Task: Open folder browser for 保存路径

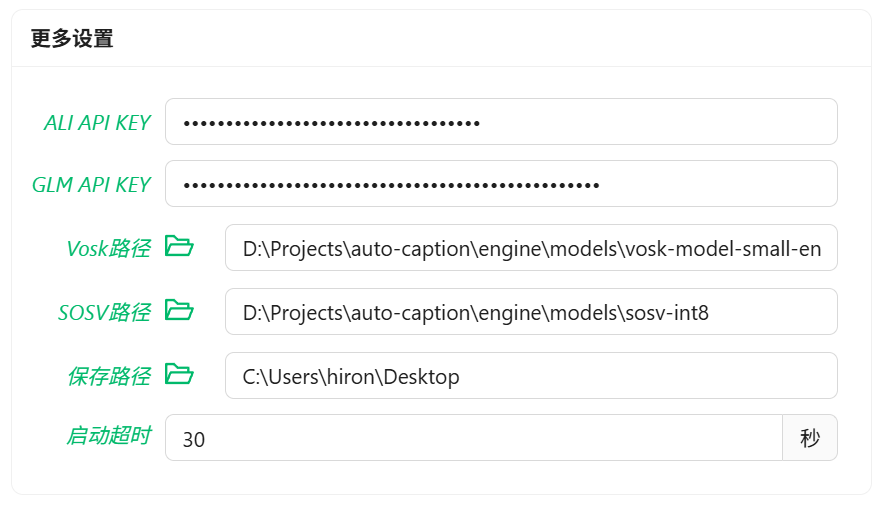Action: pyautogui.click(x=179, y=375)
